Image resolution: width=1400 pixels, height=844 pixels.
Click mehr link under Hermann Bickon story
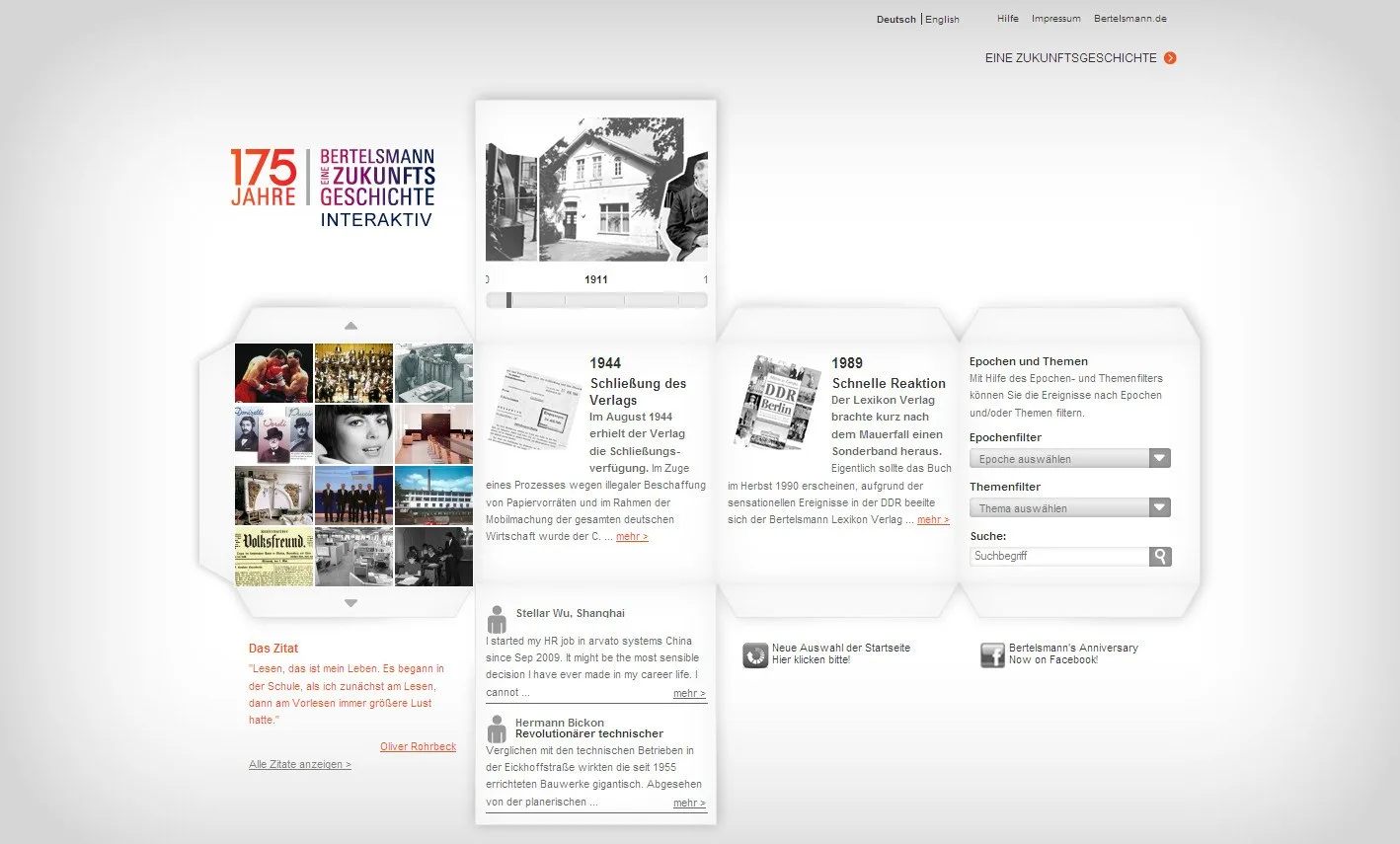[689, 804]
